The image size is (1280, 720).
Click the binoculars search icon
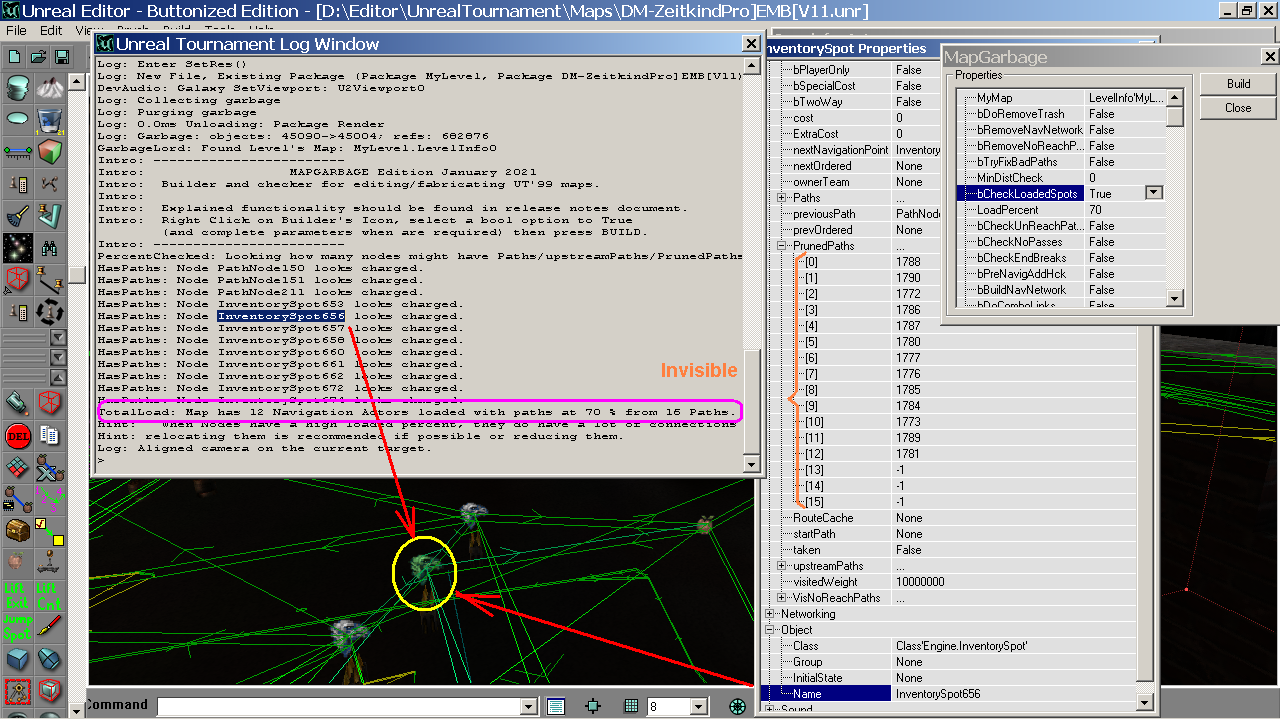pyautogui.click(x=49, y=247)
